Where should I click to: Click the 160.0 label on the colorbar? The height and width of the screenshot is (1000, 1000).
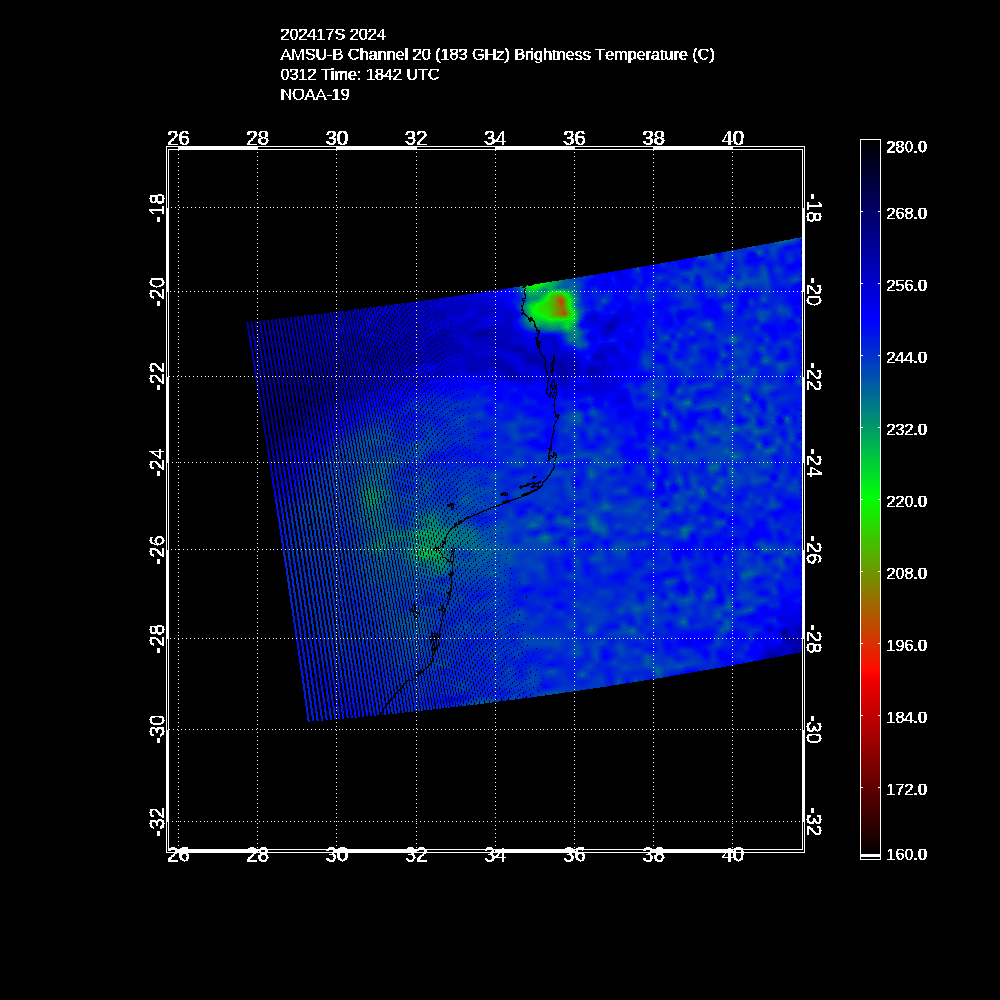click(907, 854)
